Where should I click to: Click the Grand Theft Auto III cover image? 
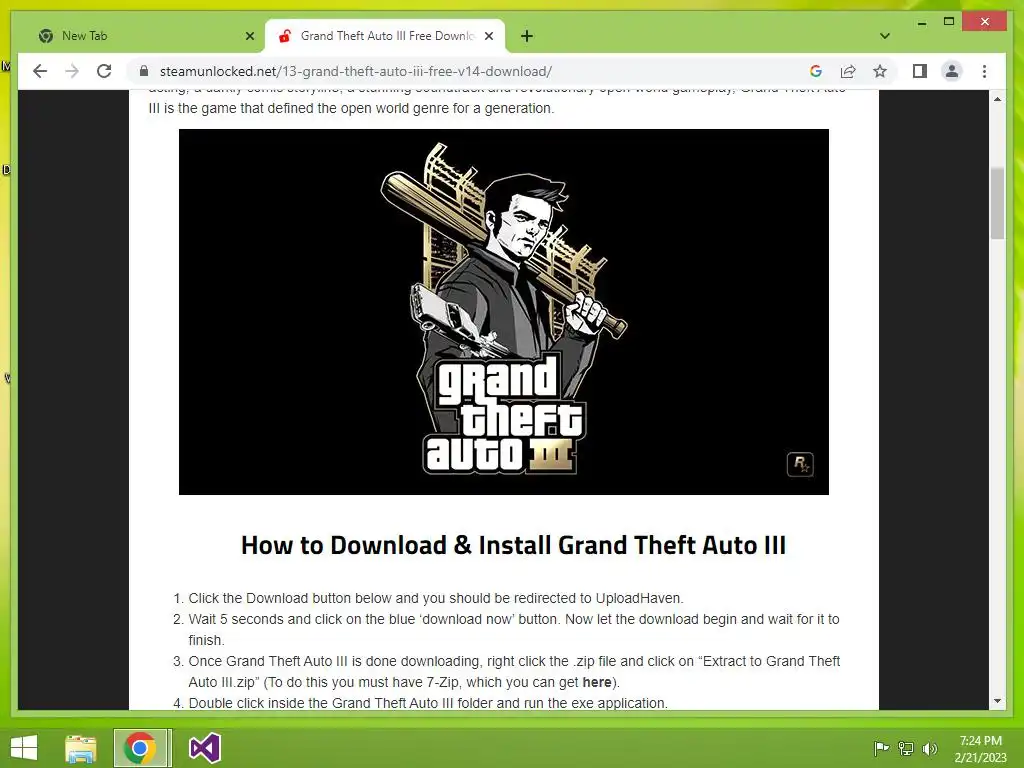(504, 312)
